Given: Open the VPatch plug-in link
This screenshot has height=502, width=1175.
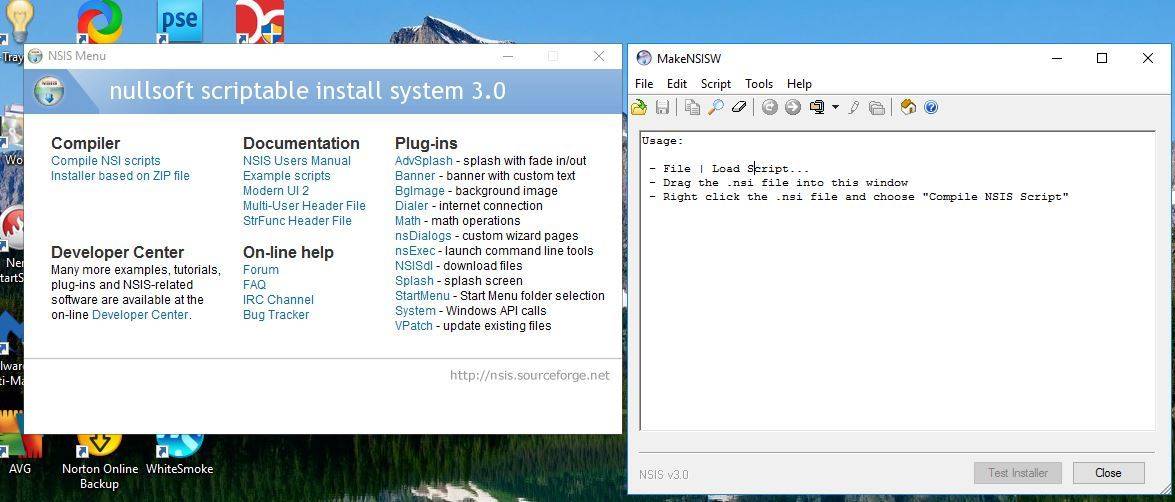Looking at the screenshot, I should click(414, 325).
